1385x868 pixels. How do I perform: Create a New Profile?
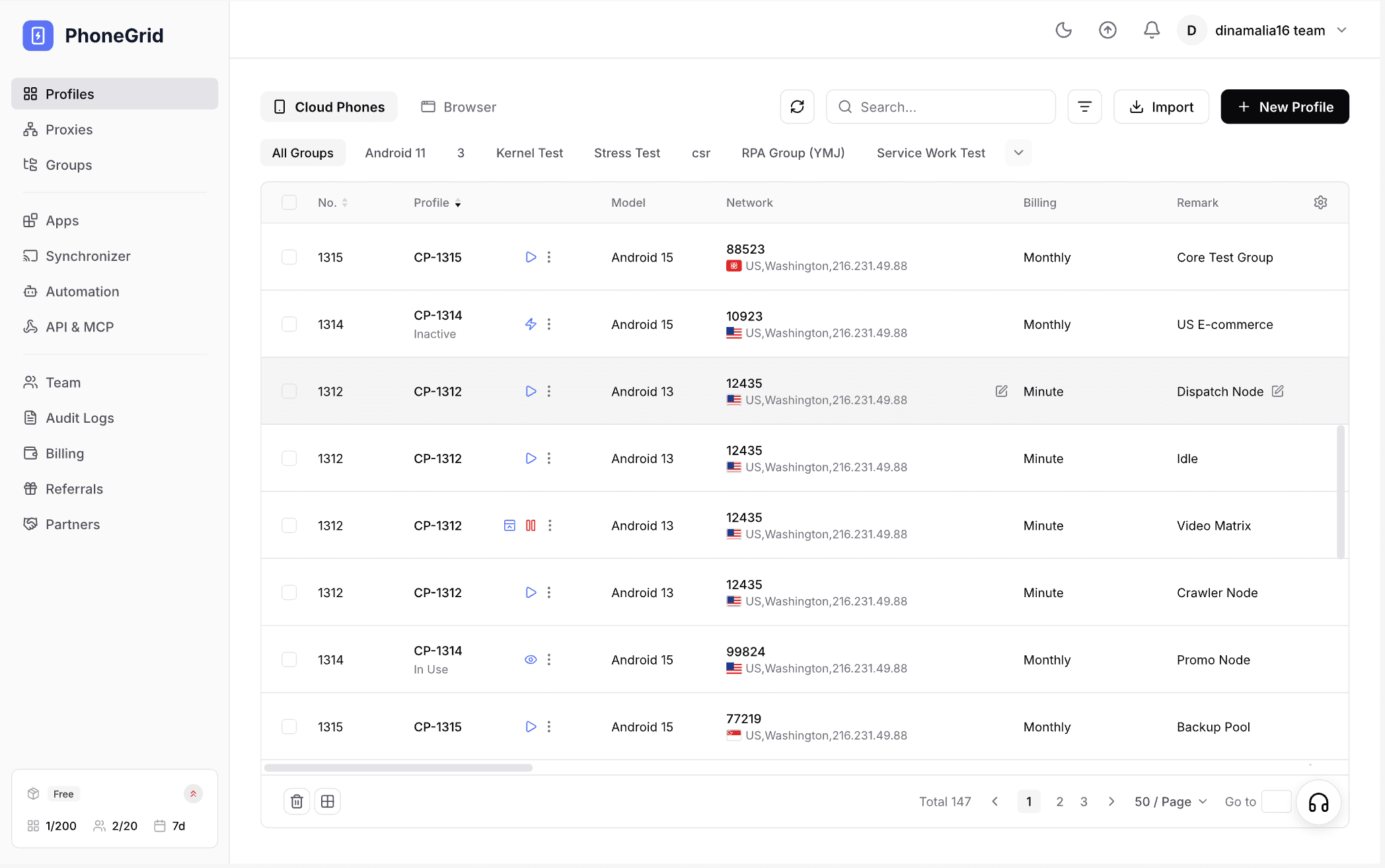1285,106
